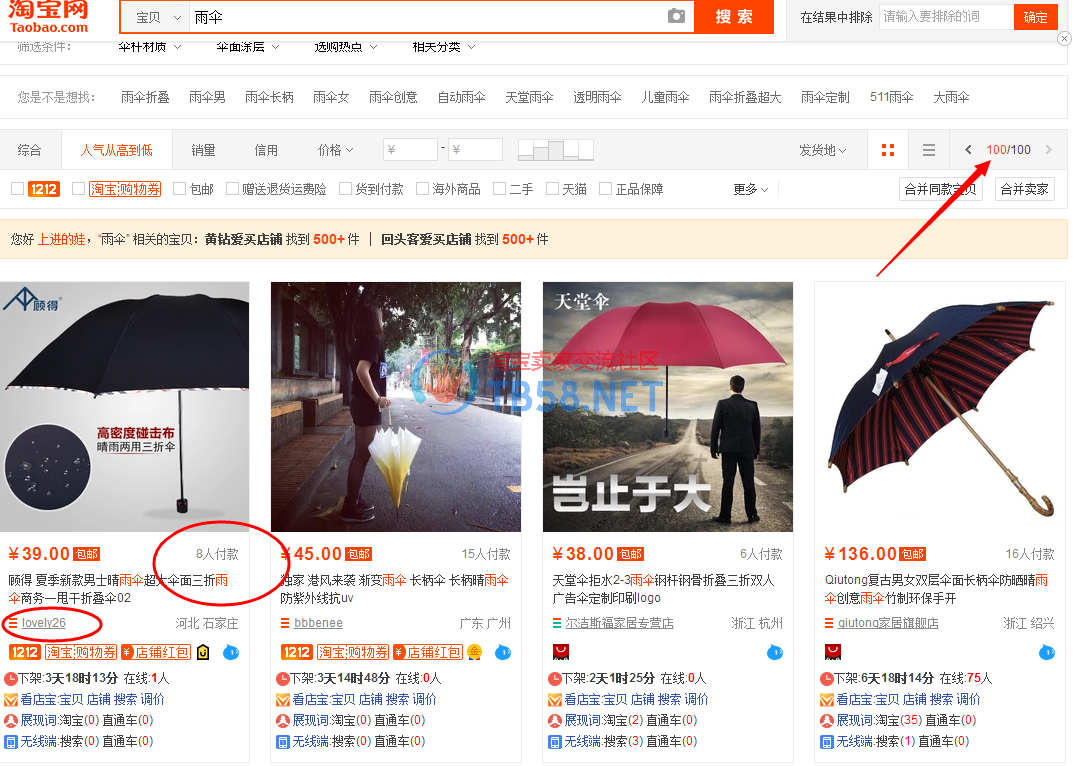Select the 销量 sort tab

coord(203,150)
